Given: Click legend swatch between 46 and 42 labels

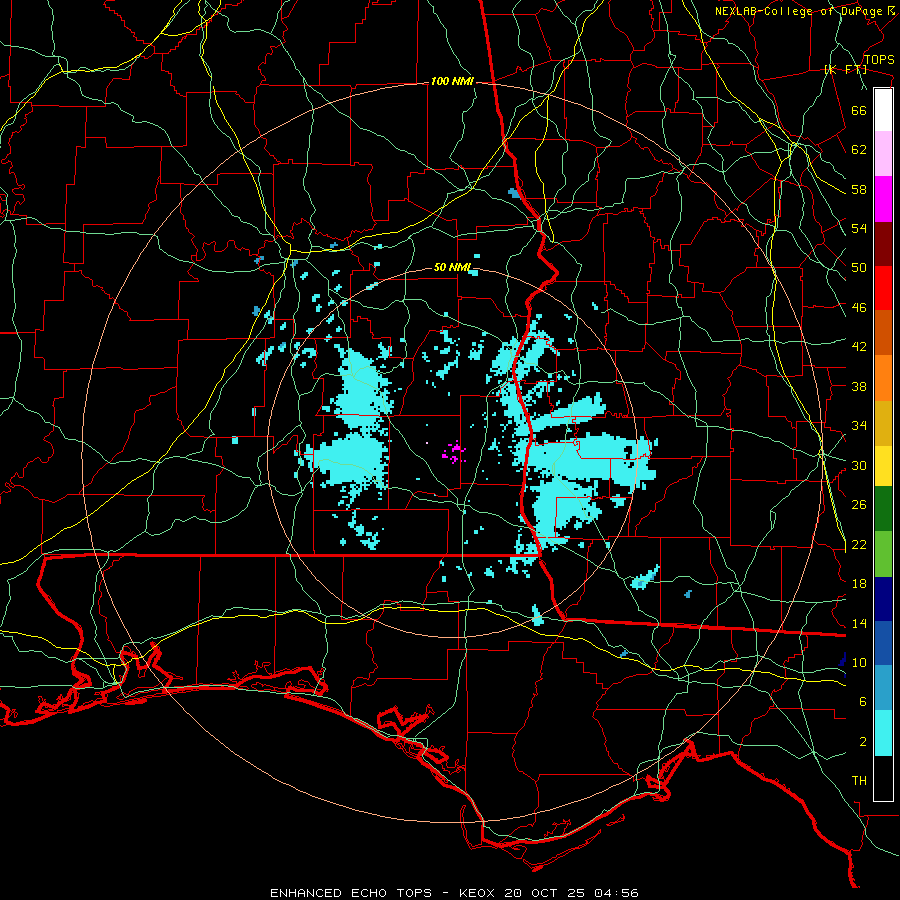Looking at the screenshot, I should pos(883,333).
